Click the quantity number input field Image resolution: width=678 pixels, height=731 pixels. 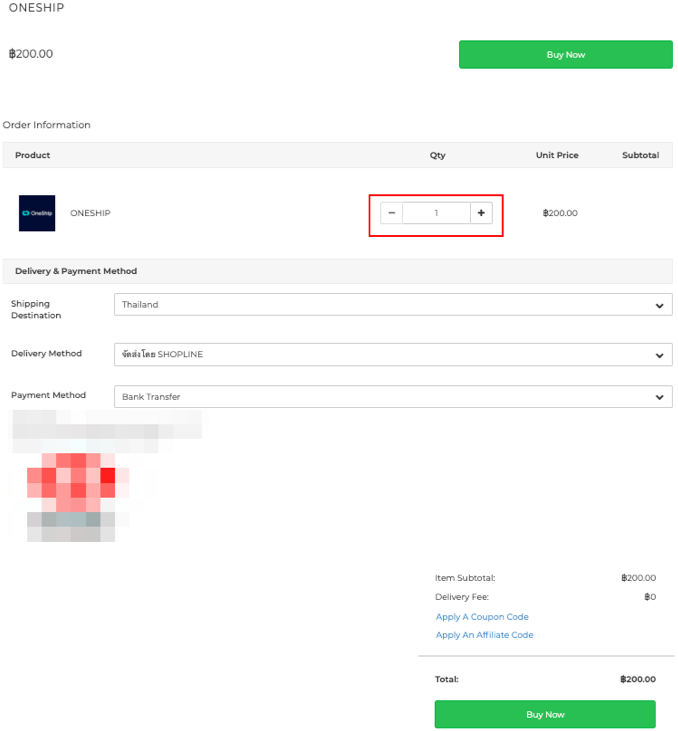click(436, 213)
